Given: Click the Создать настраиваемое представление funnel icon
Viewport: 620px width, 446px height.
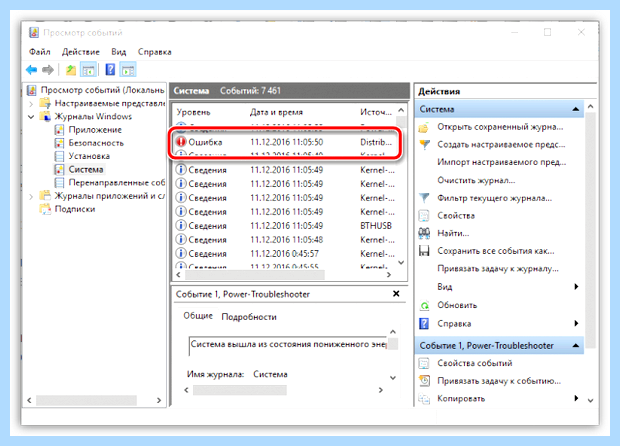Looking at the screenshot, I should 424,145.
